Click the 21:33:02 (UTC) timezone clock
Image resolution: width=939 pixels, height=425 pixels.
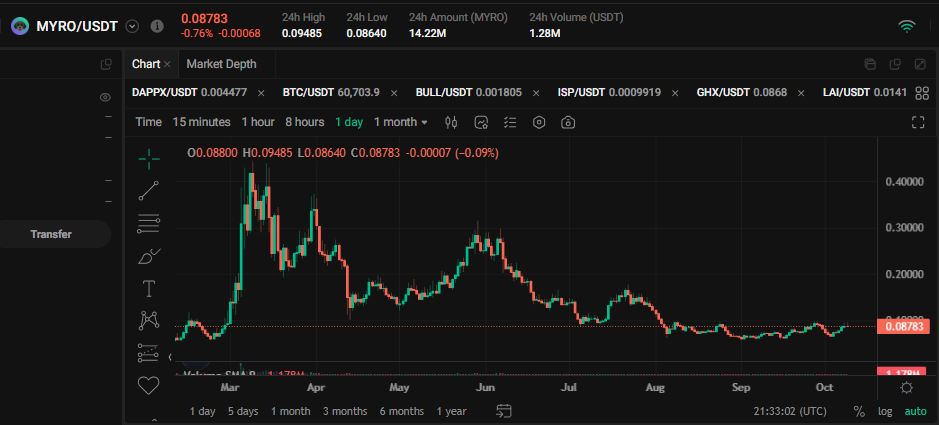point(790,411)
